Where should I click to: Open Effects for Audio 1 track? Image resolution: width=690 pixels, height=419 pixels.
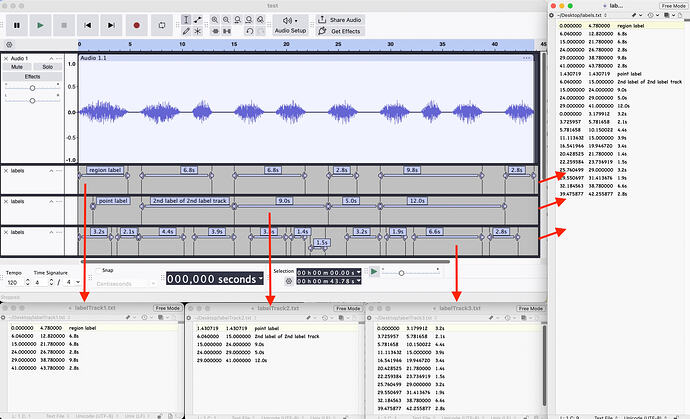point(32,77)
